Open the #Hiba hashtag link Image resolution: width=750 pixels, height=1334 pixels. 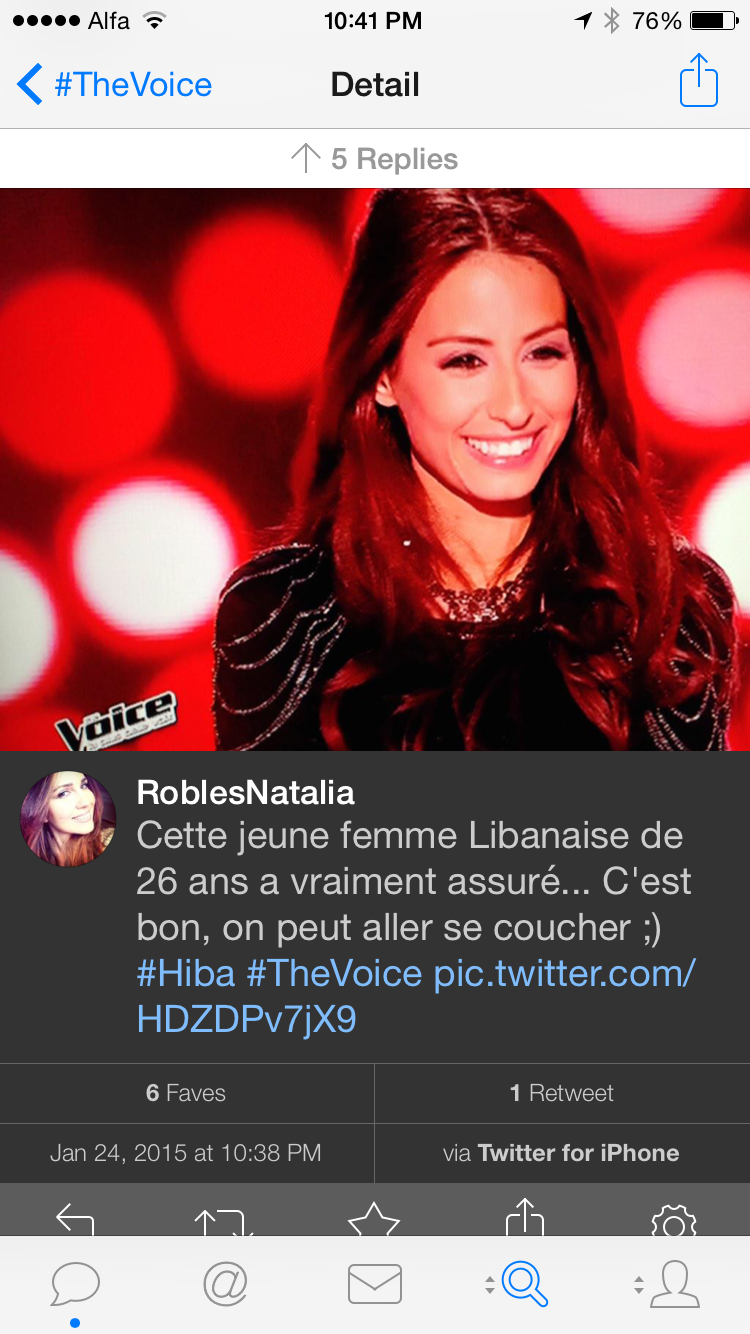186,973
